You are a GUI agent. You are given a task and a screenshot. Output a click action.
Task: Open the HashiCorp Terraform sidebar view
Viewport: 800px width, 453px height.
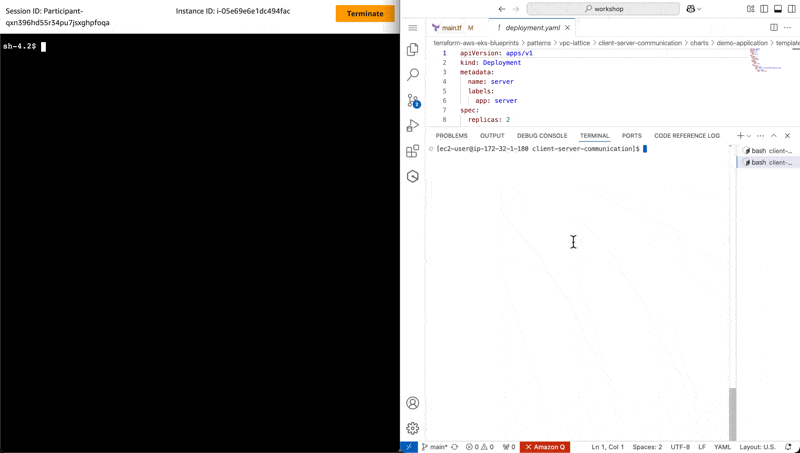(x=413, y=177)
